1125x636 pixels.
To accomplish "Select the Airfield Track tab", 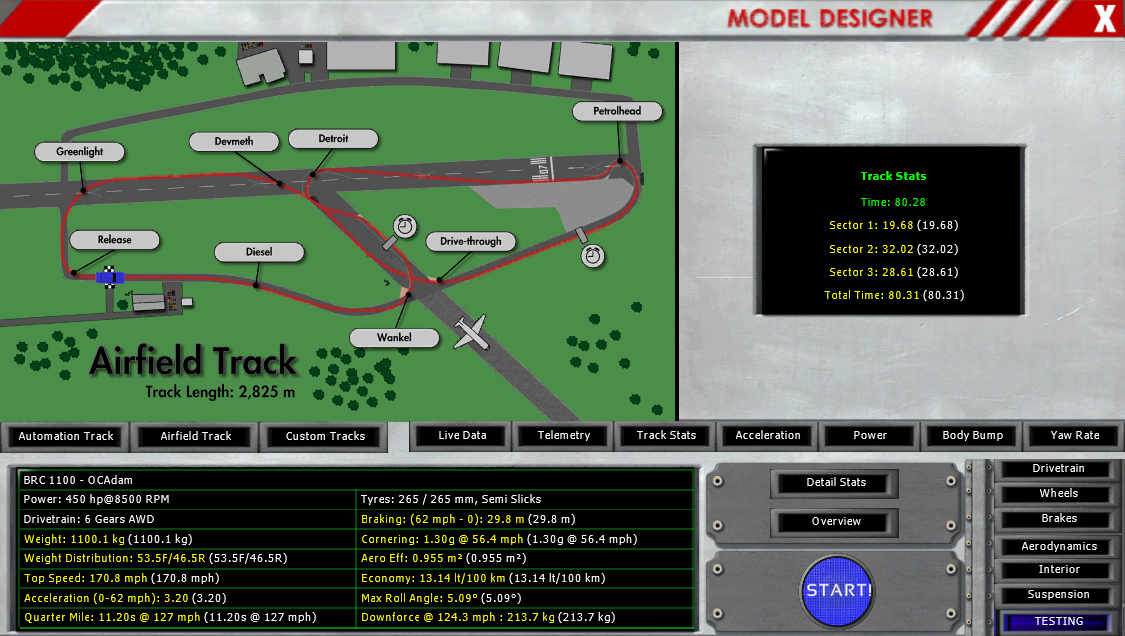I will (196, 436).
